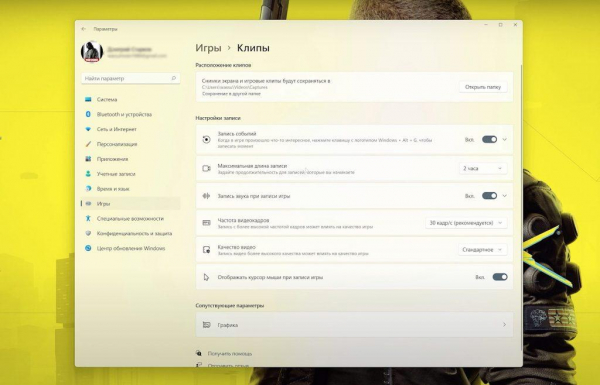Disable Запись звука при записи игры

pos(489,196)
